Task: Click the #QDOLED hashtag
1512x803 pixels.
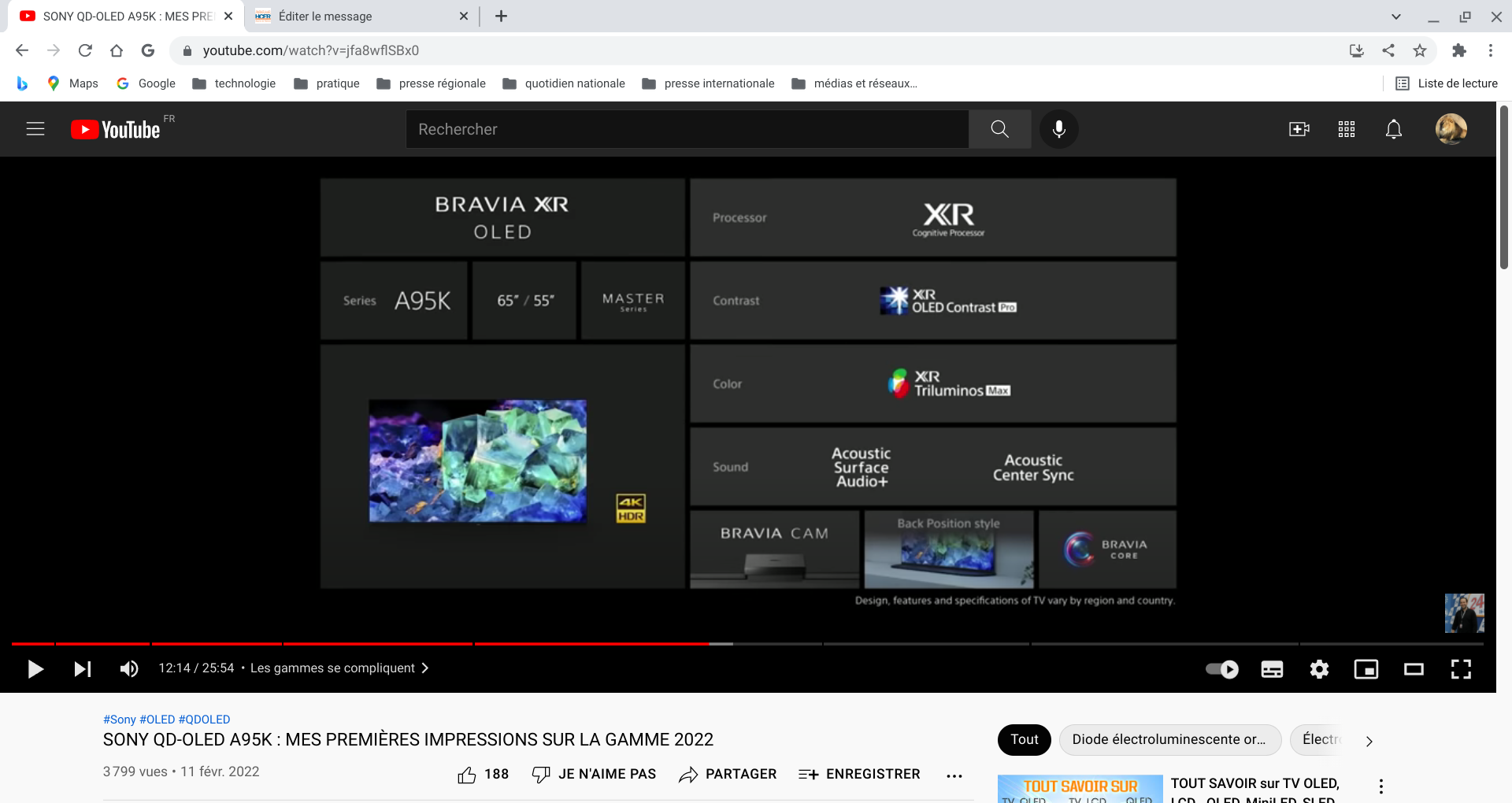Action: click(205, 720)
